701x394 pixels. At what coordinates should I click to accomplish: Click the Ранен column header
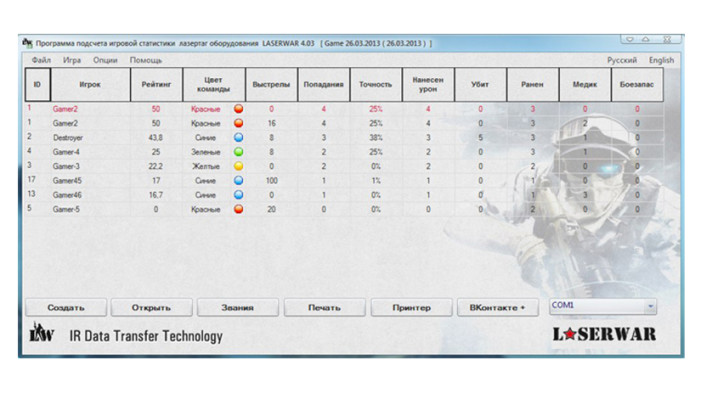point(532,85)
